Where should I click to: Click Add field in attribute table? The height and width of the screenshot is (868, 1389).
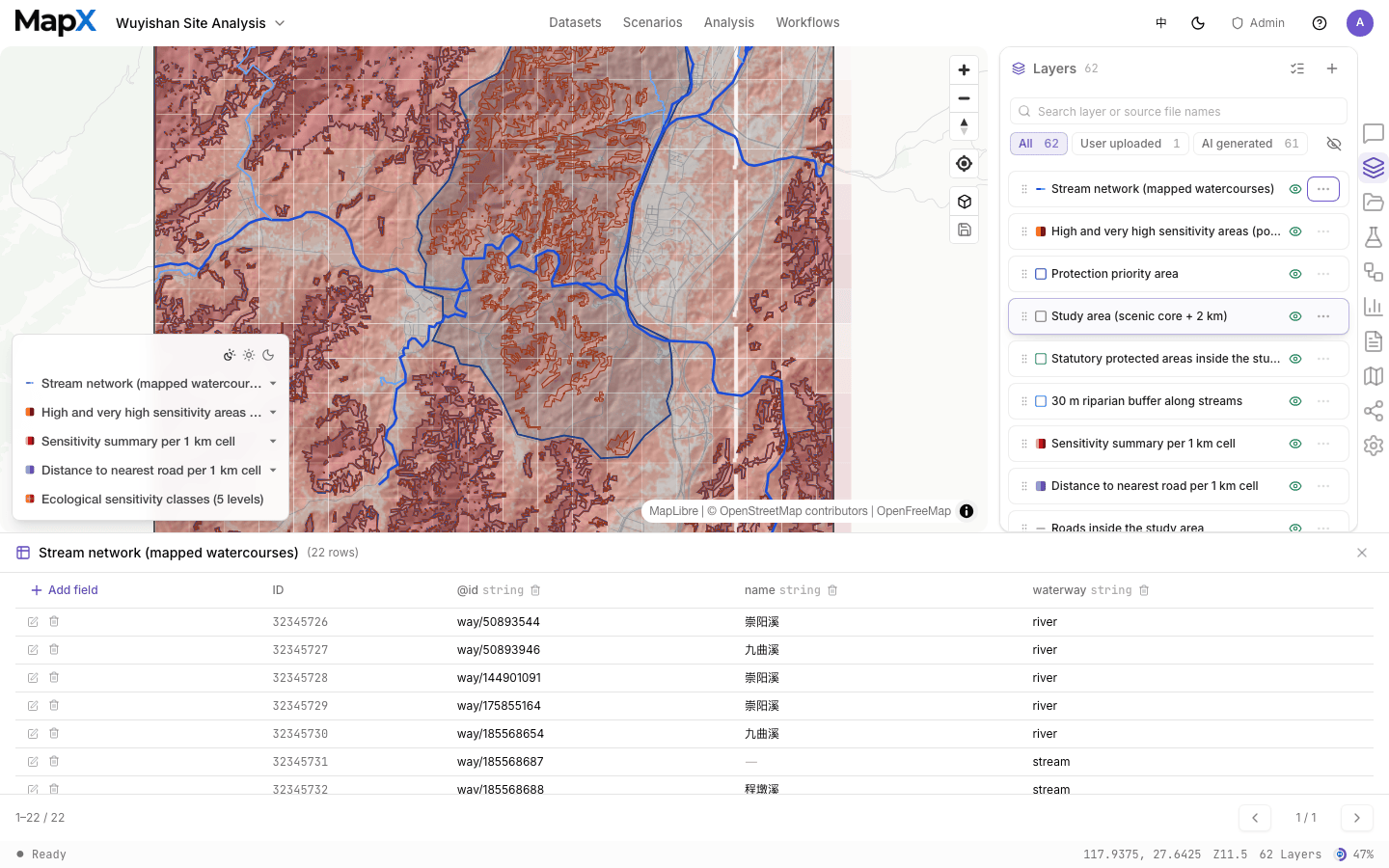[x=65, y=590]
